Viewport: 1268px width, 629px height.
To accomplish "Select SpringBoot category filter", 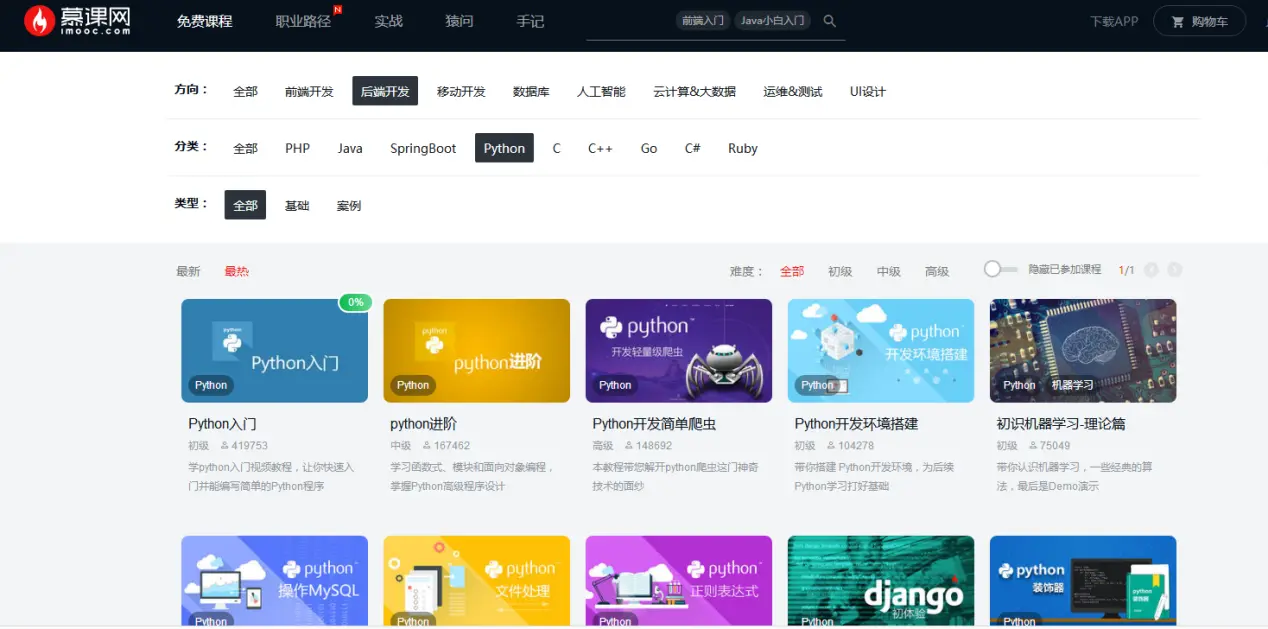I will [423, 148].
